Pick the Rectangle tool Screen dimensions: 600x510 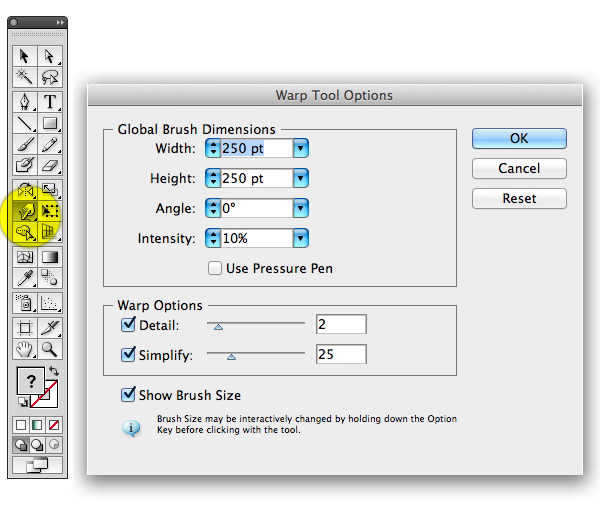[x=50, y=124]
